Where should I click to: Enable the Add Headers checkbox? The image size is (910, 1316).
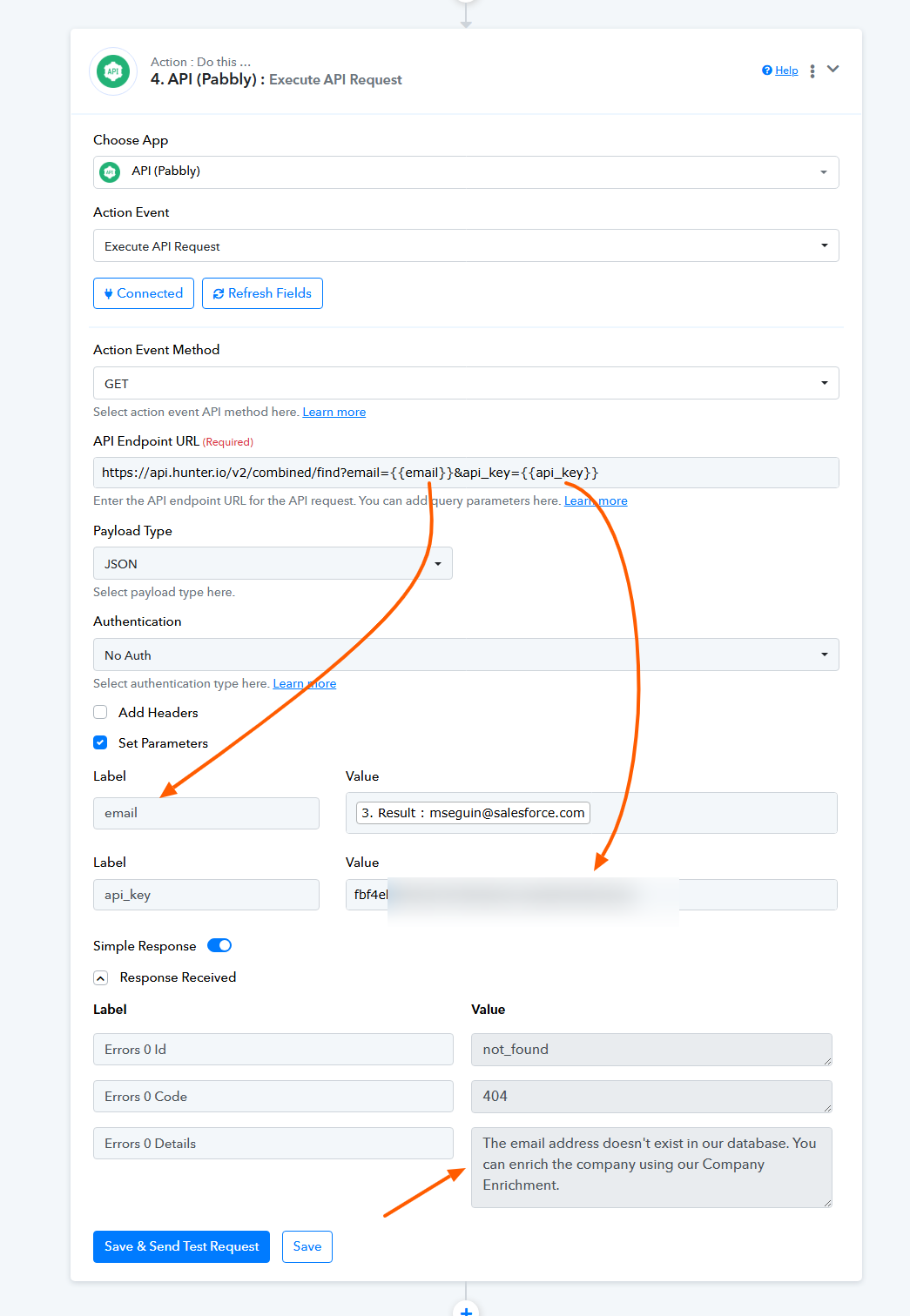(100, 712)
